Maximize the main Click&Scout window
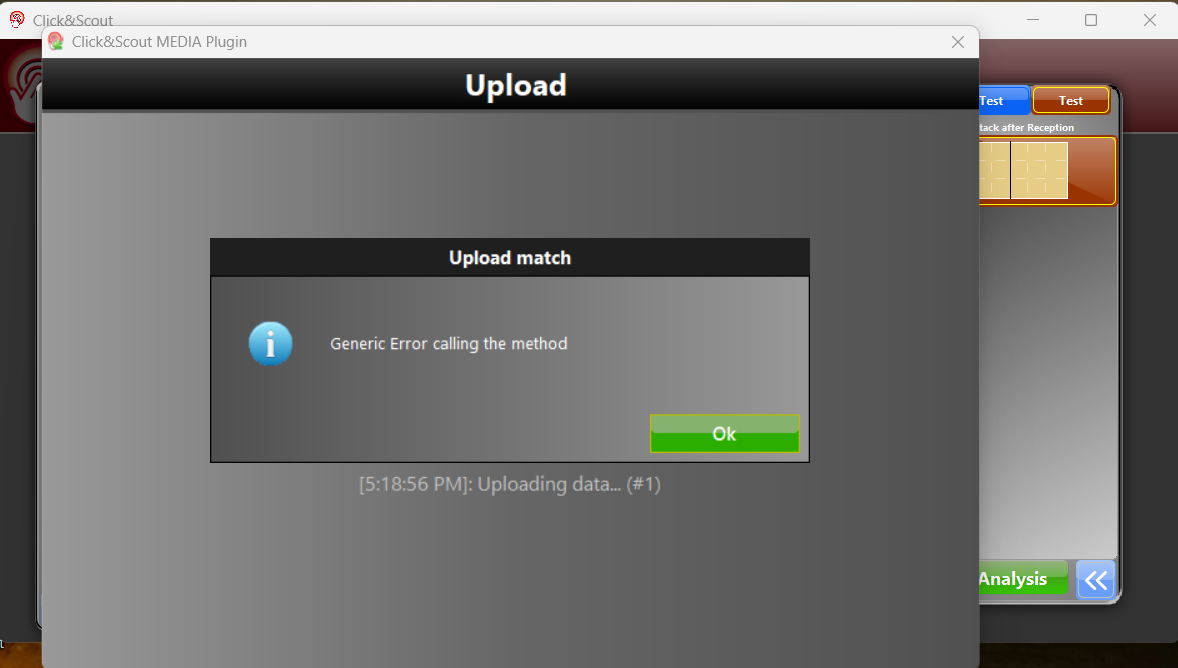The width and height of the screenshot is (1178, 668). tap(1091, 20)
